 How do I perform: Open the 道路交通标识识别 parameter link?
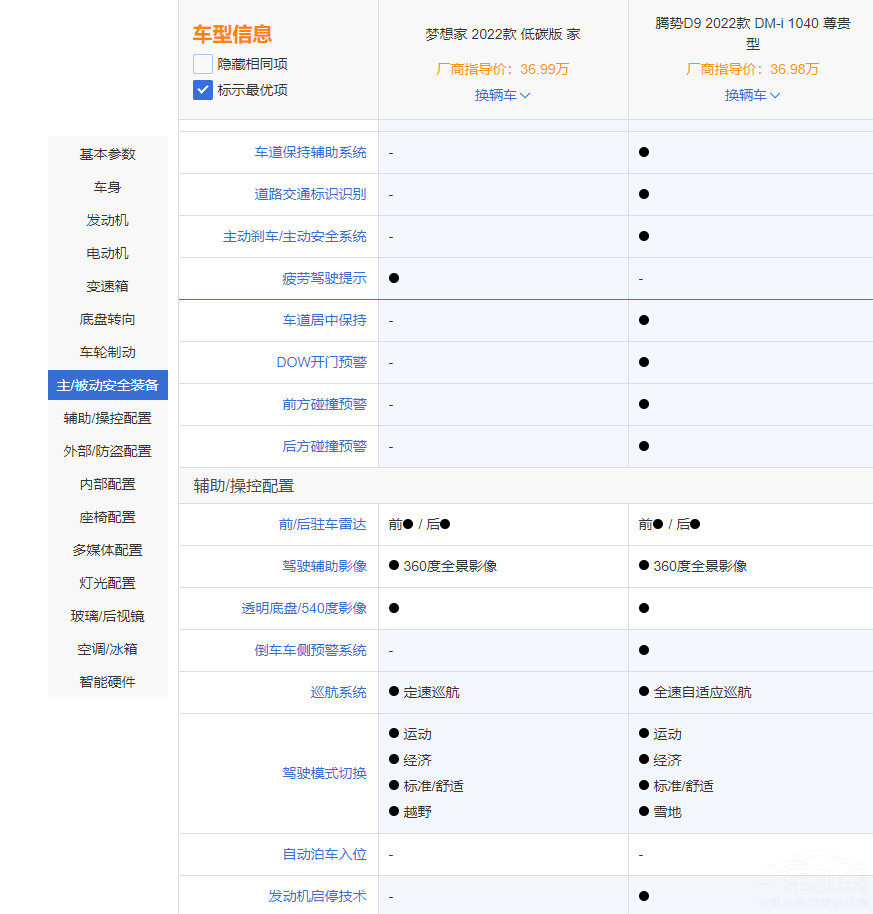(x=310, y=194)
